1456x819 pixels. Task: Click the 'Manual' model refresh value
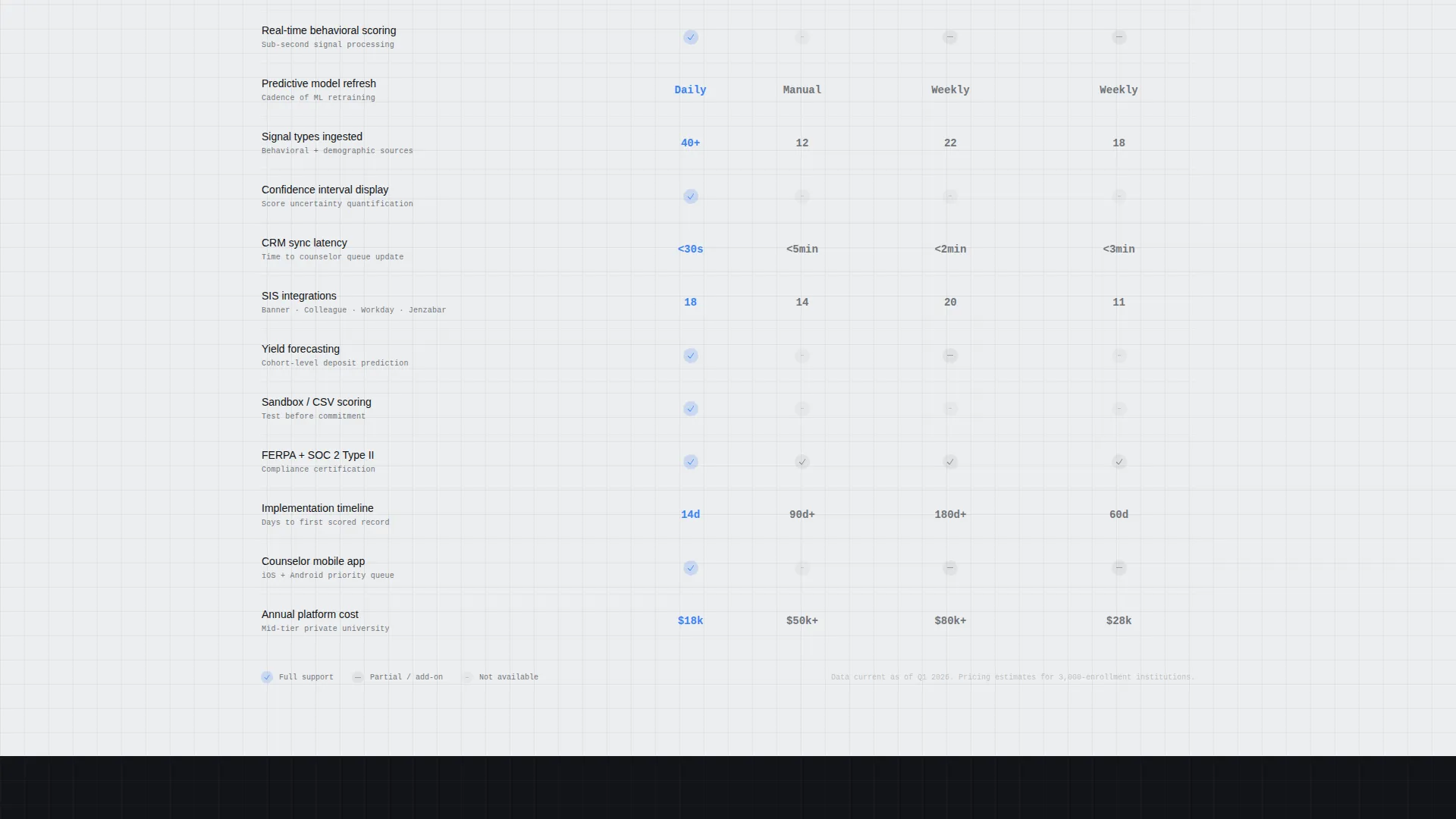(802, 89)
